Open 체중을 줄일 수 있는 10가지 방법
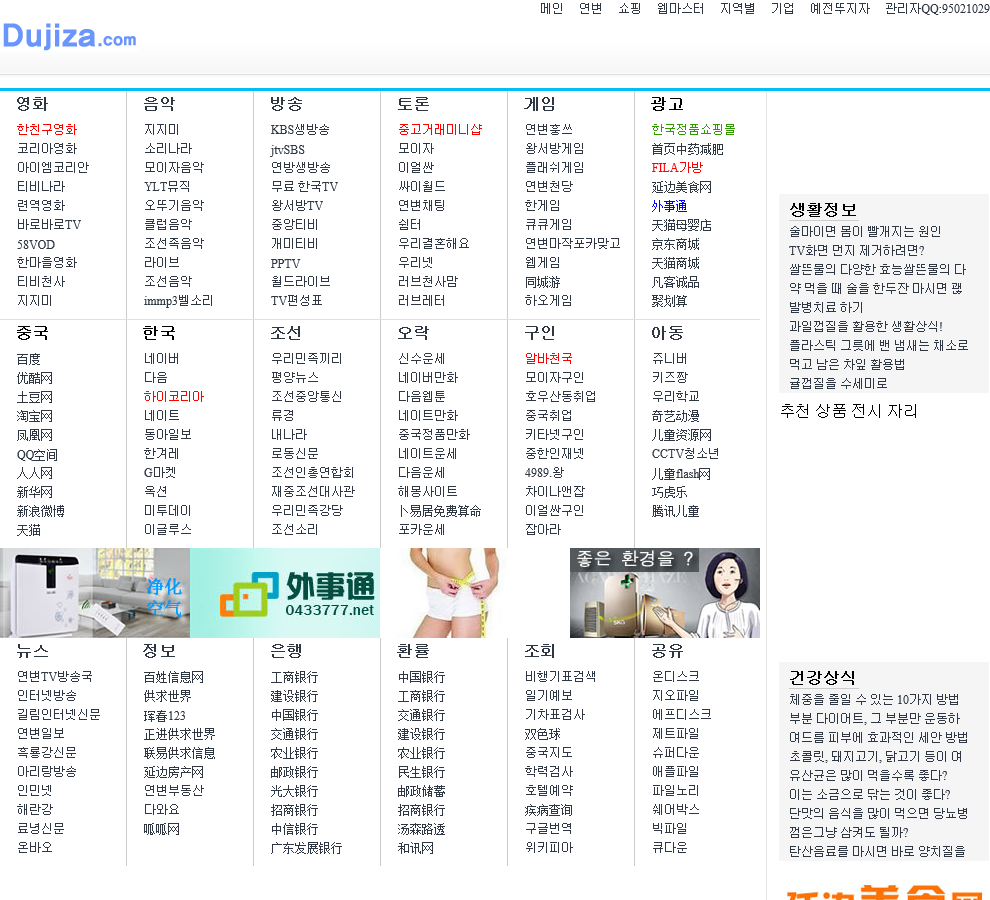 (x=874, y=699)
